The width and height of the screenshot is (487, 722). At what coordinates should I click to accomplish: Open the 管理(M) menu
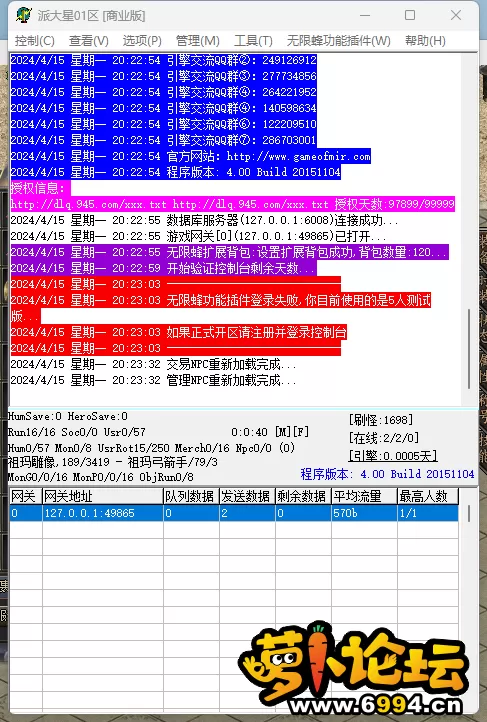(197, 41)
